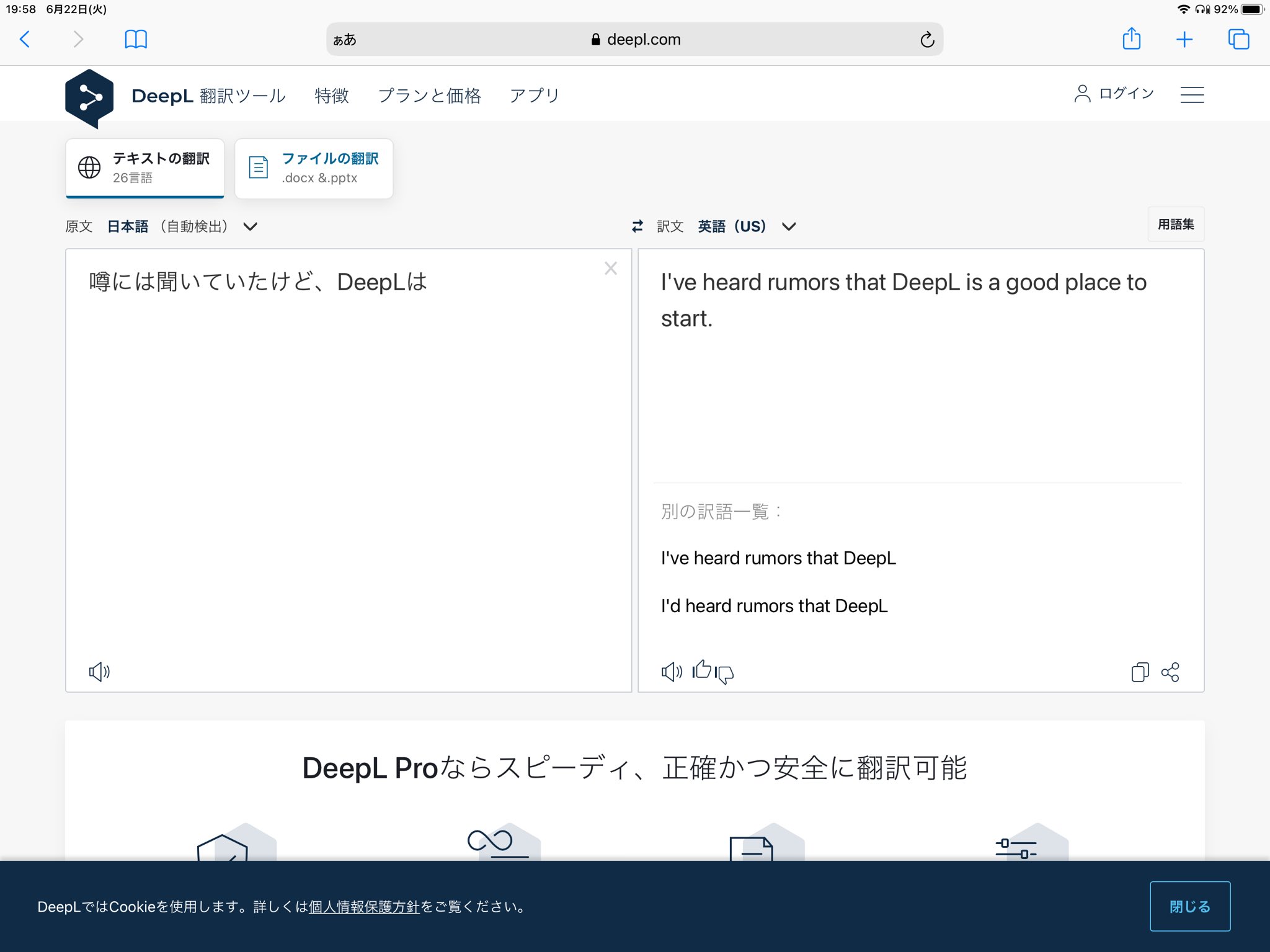Show all open Safari tabs
This screenshot has width=1270, height=952.
[x=1239, y=39]
